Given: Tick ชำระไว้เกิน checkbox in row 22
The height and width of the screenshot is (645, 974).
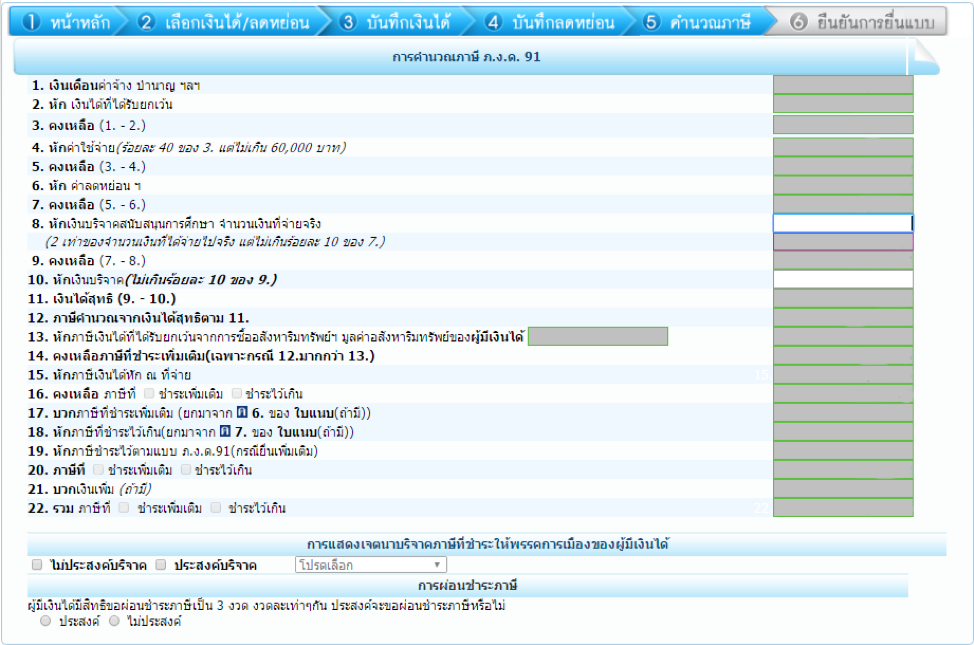Looking at the screenshot, I should coord(216,508).
